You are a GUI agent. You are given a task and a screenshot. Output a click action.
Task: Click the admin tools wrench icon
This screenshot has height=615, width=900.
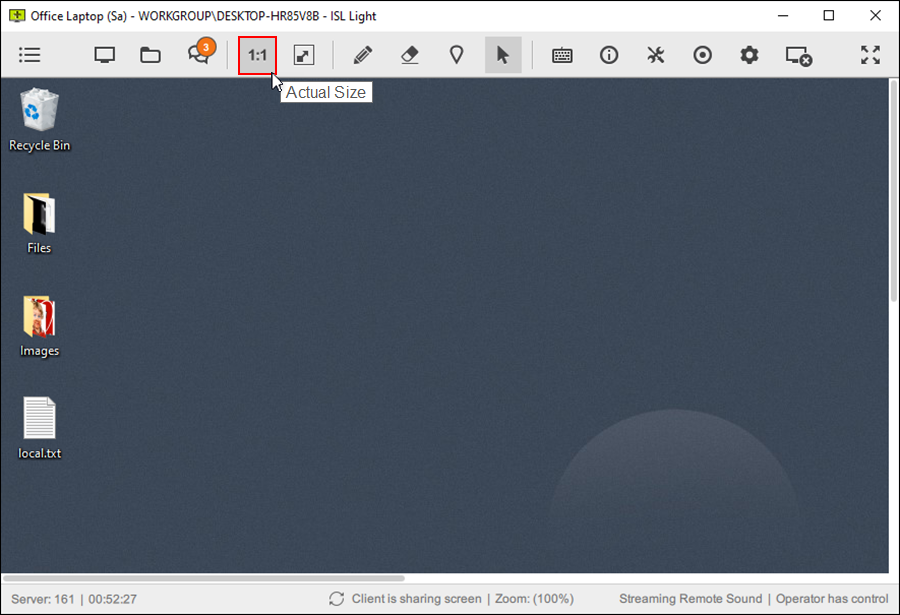[x=655, y=55]
